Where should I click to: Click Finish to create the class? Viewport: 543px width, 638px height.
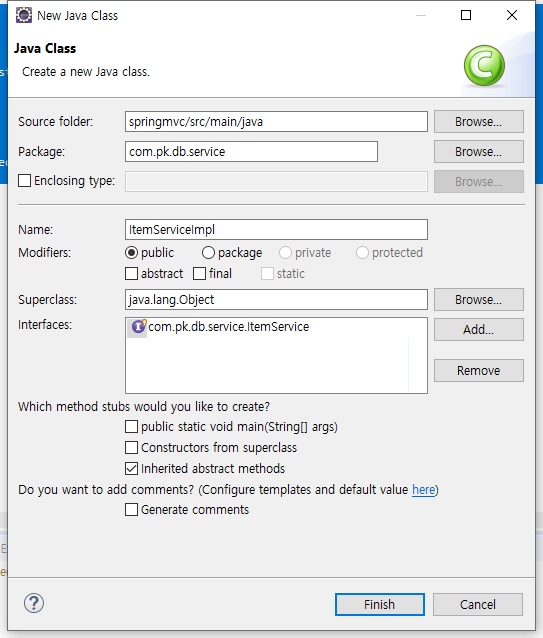[x=380, y=604]
